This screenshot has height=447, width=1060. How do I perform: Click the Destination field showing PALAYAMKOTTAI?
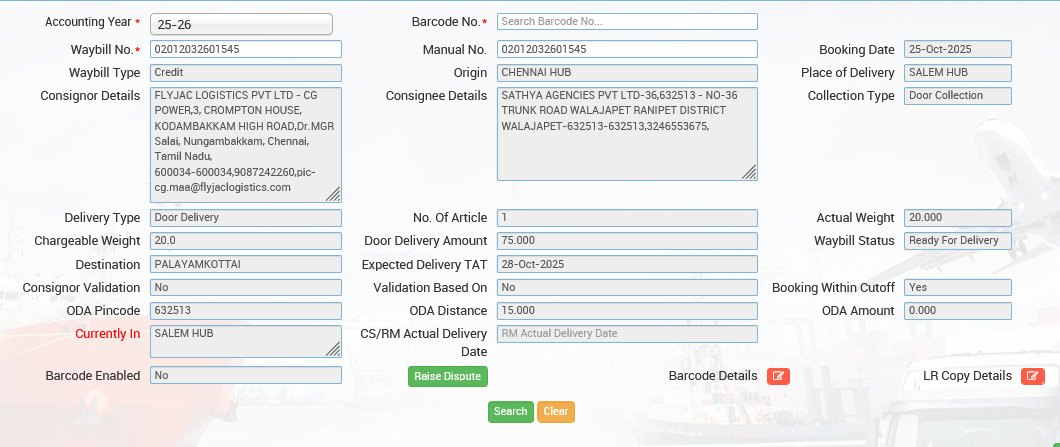[x=246, y=264]
